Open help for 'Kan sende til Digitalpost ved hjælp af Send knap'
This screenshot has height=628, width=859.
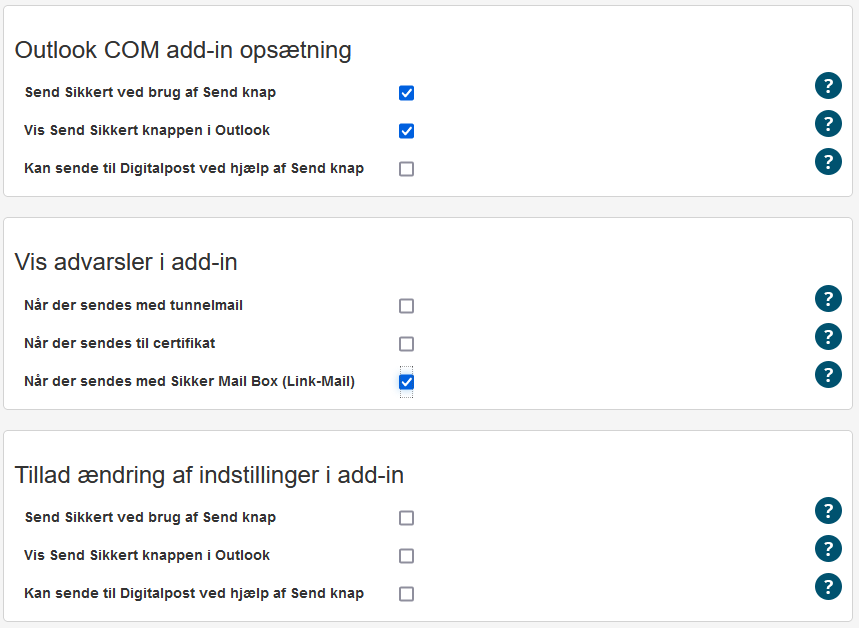(x=828, y=161)
